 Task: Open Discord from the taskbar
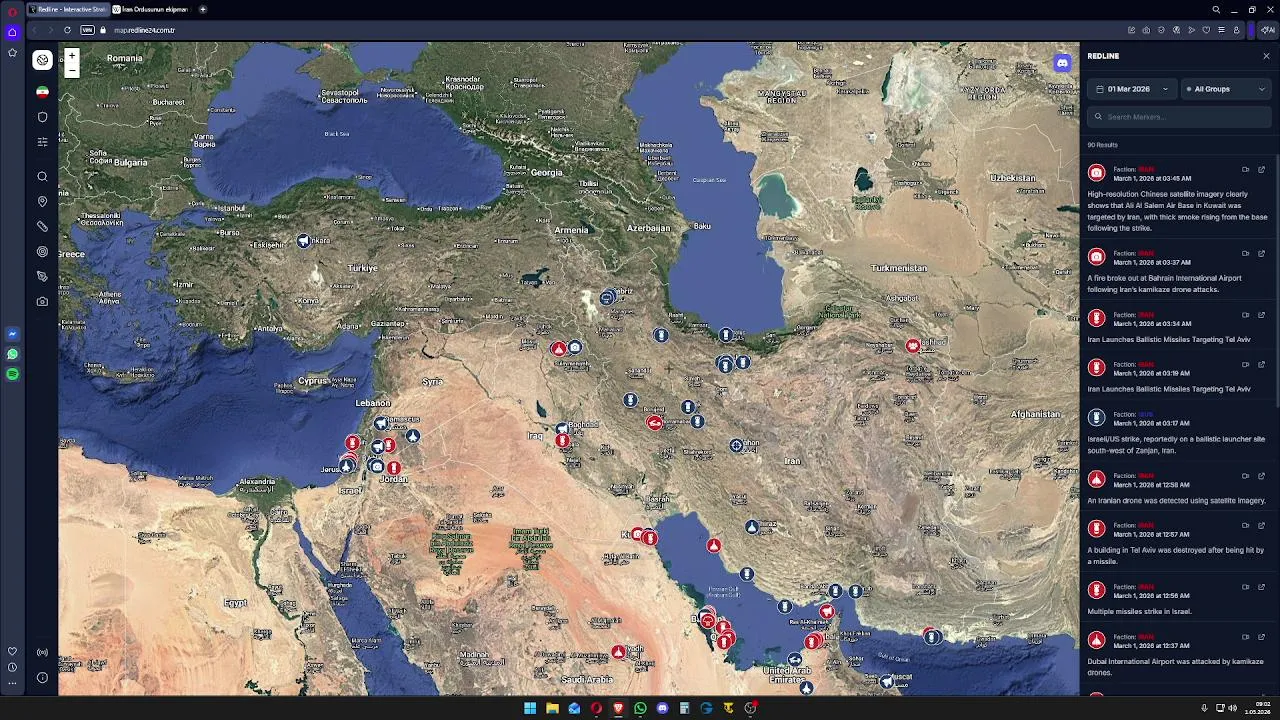point(662,708)
